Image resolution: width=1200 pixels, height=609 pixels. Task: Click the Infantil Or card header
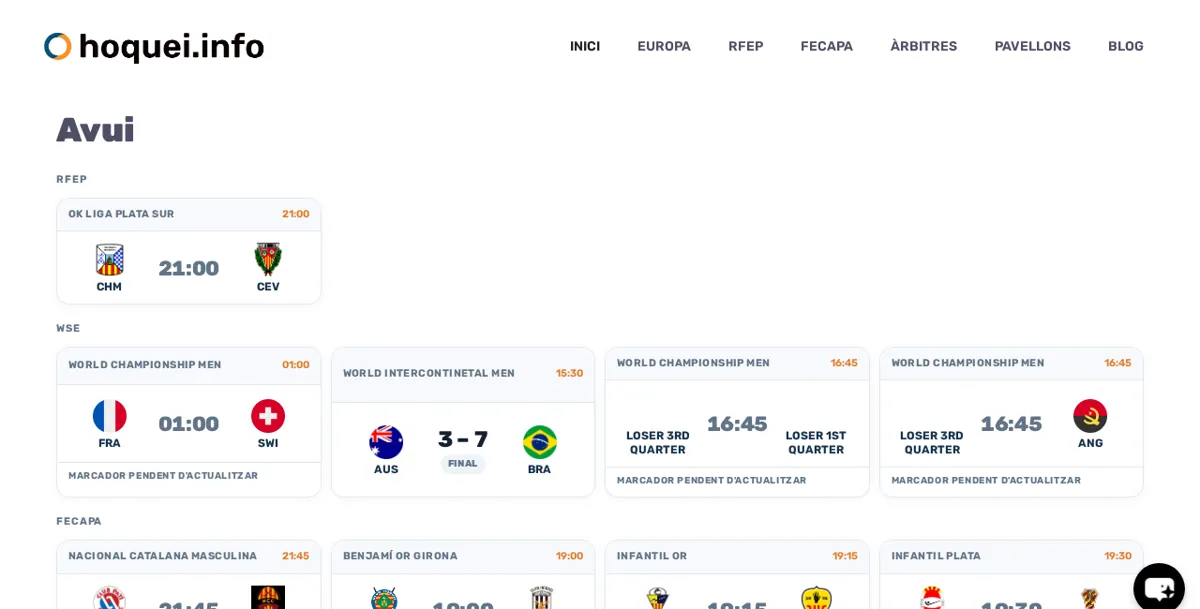click(x=737, y=557)
